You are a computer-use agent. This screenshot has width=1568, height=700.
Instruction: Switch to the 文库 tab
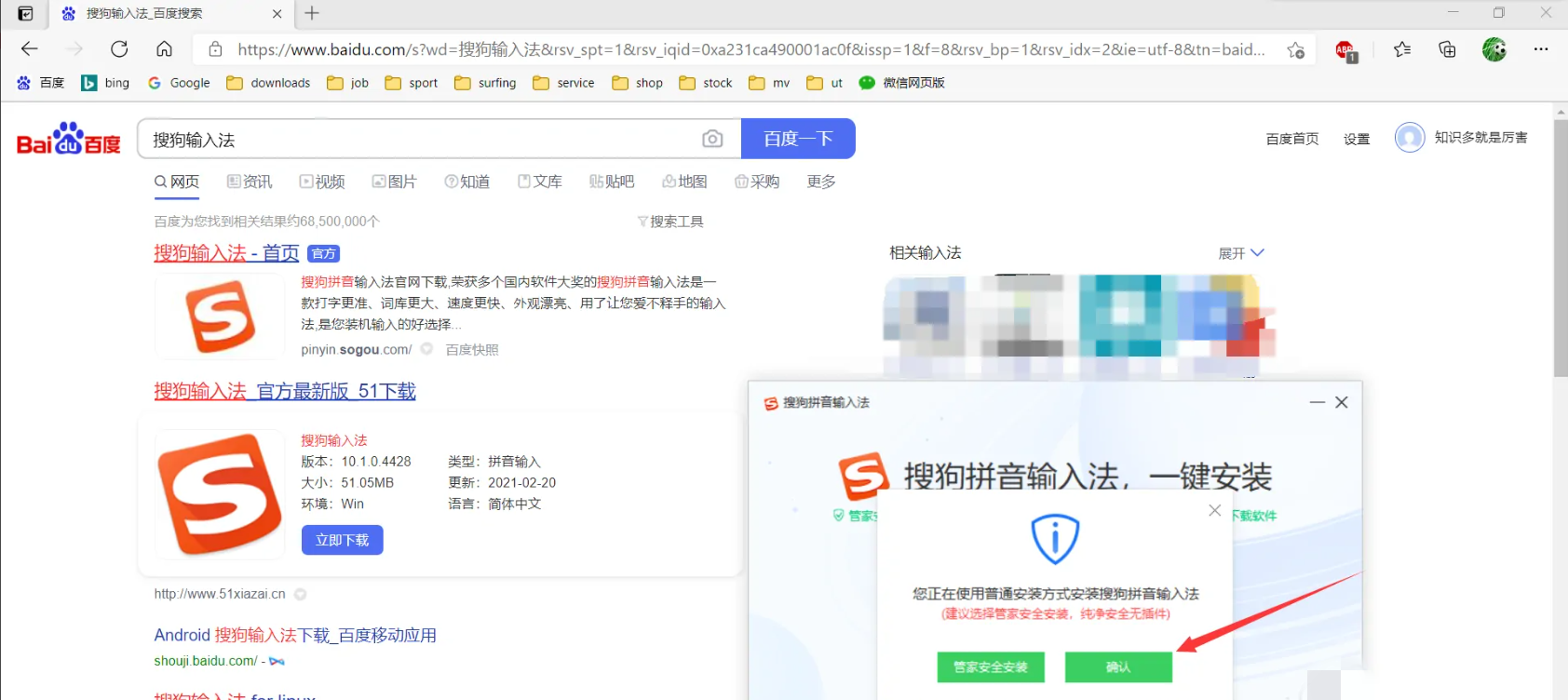point(540,182)
